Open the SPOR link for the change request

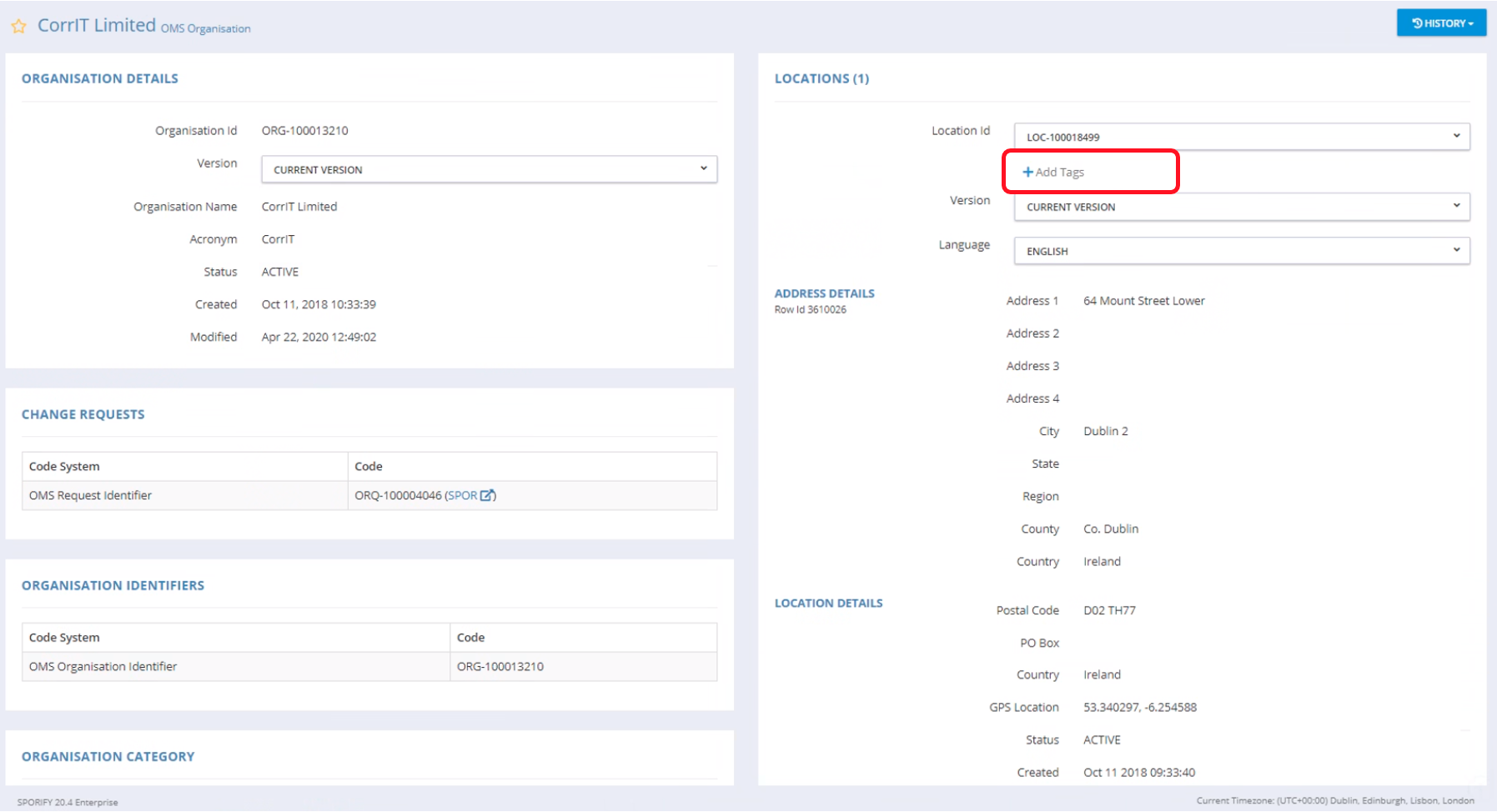[463, 495]
